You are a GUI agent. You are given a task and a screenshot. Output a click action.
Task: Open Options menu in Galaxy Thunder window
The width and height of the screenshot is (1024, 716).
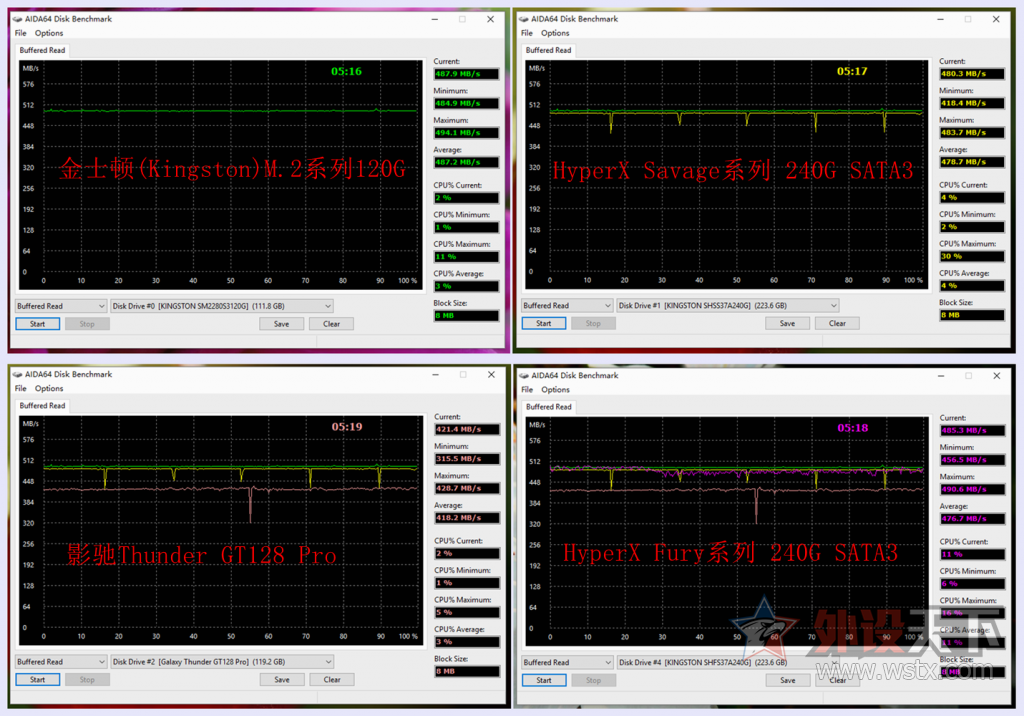tap(49, 389)
